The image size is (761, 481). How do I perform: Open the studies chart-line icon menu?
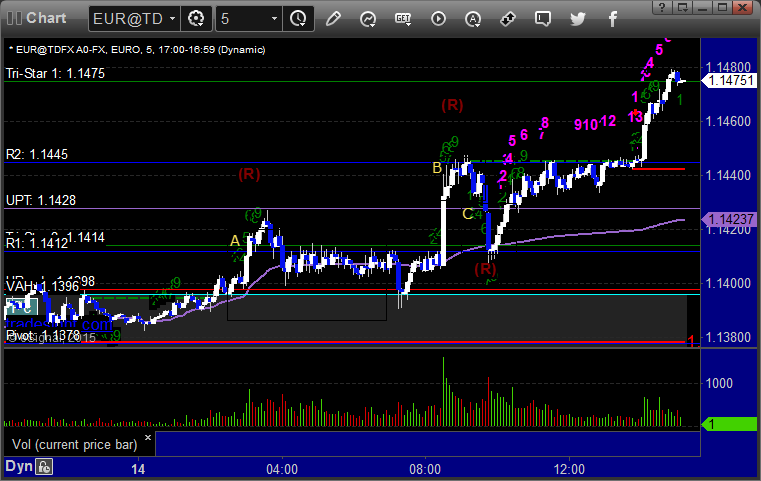pos(368,19)
